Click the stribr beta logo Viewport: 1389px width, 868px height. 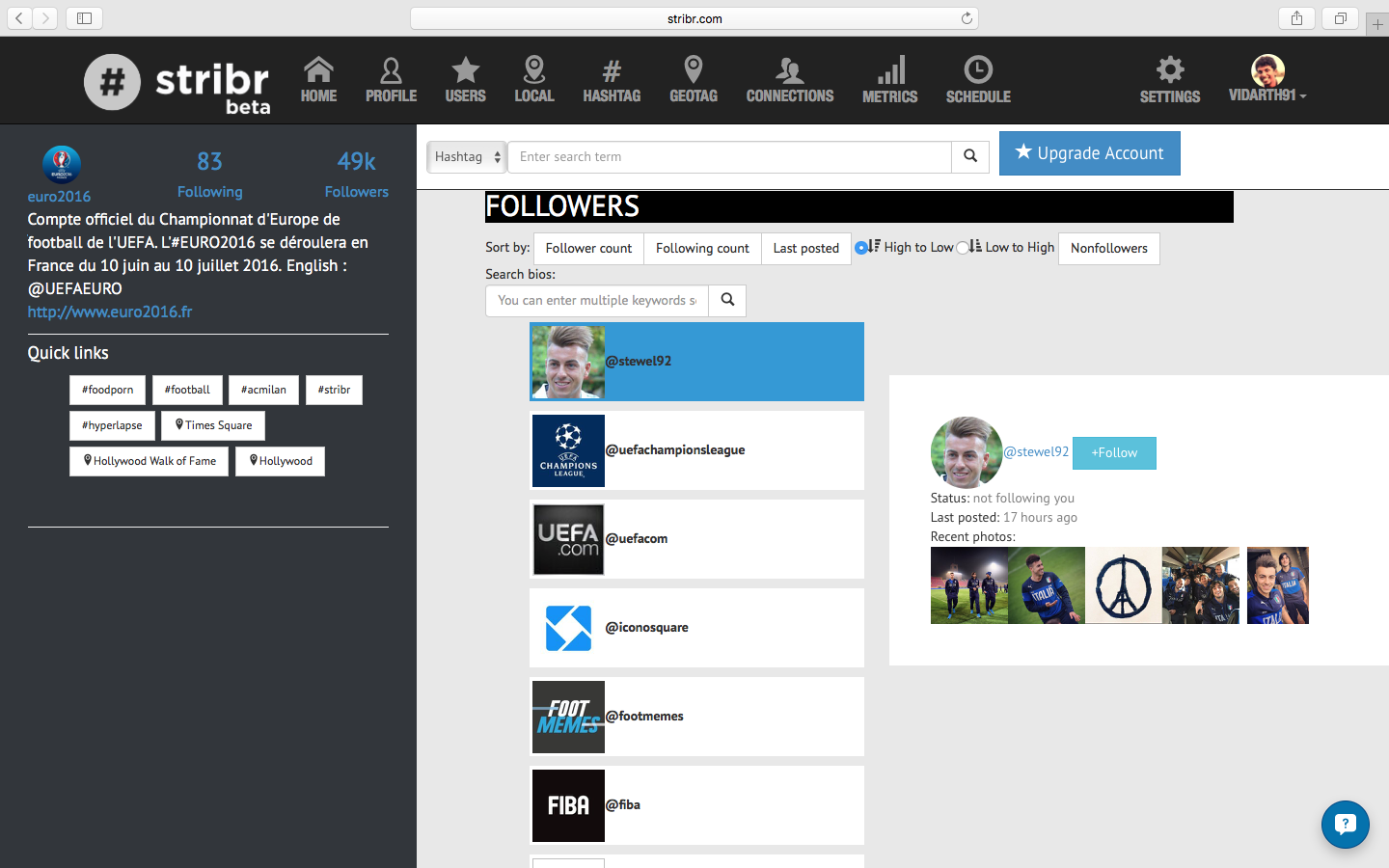pyautogui.click(x=177, y=83)
